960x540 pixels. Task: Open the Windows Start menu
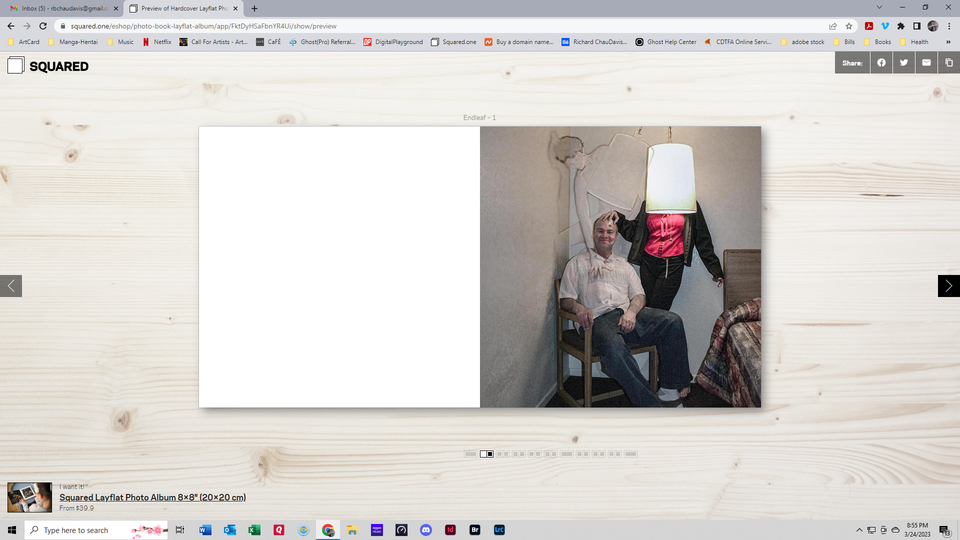click(x=12, y=530)
